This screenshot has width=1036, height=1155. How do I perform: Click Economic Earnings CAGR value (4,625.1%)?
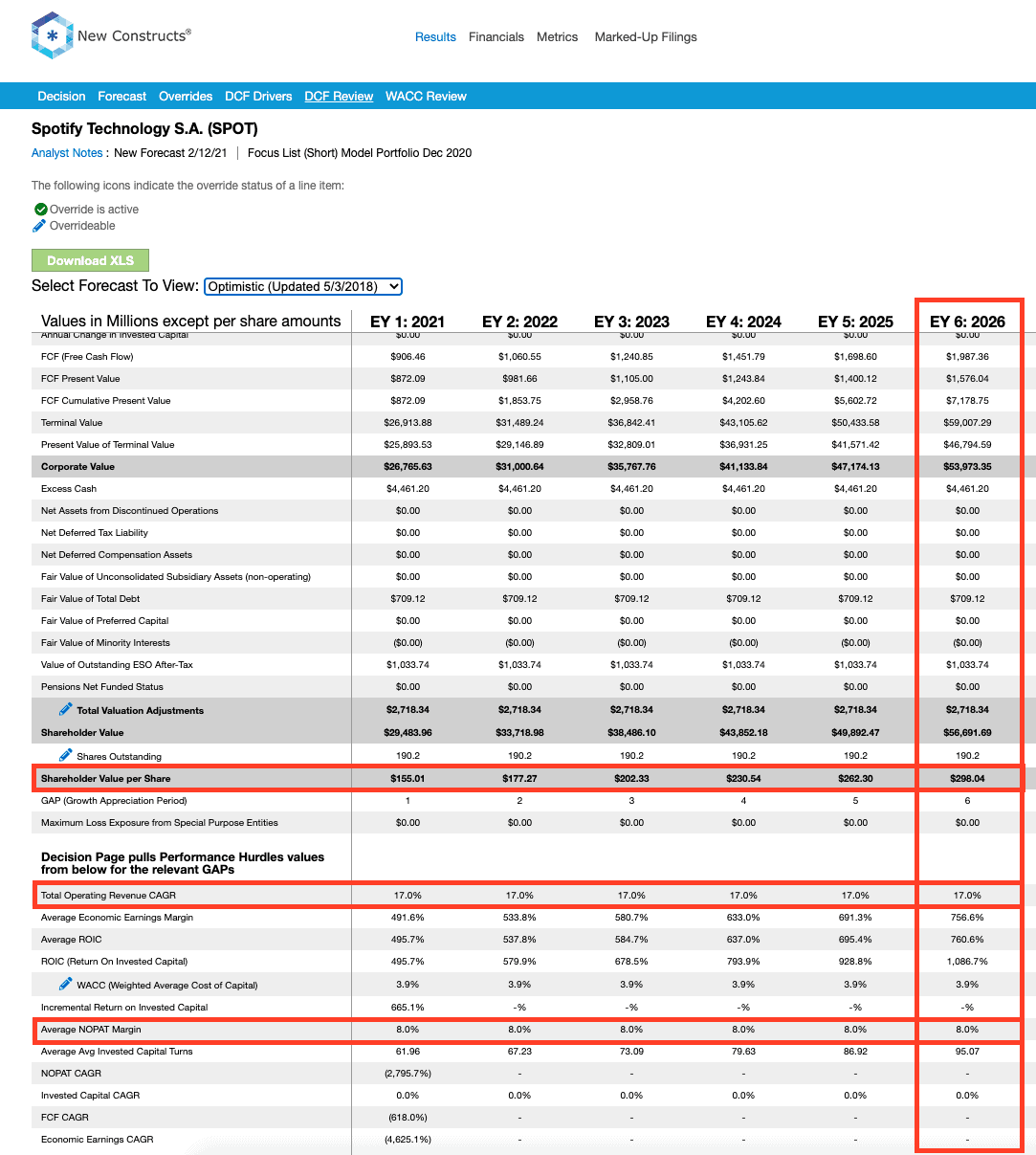(408, 1140)
